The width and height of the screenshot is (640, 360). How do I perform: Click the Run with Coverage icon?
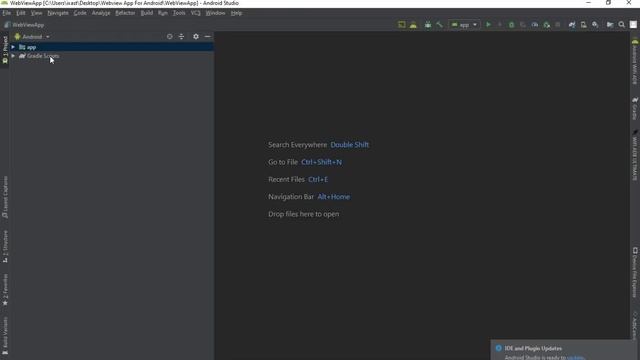click(523, 25)
